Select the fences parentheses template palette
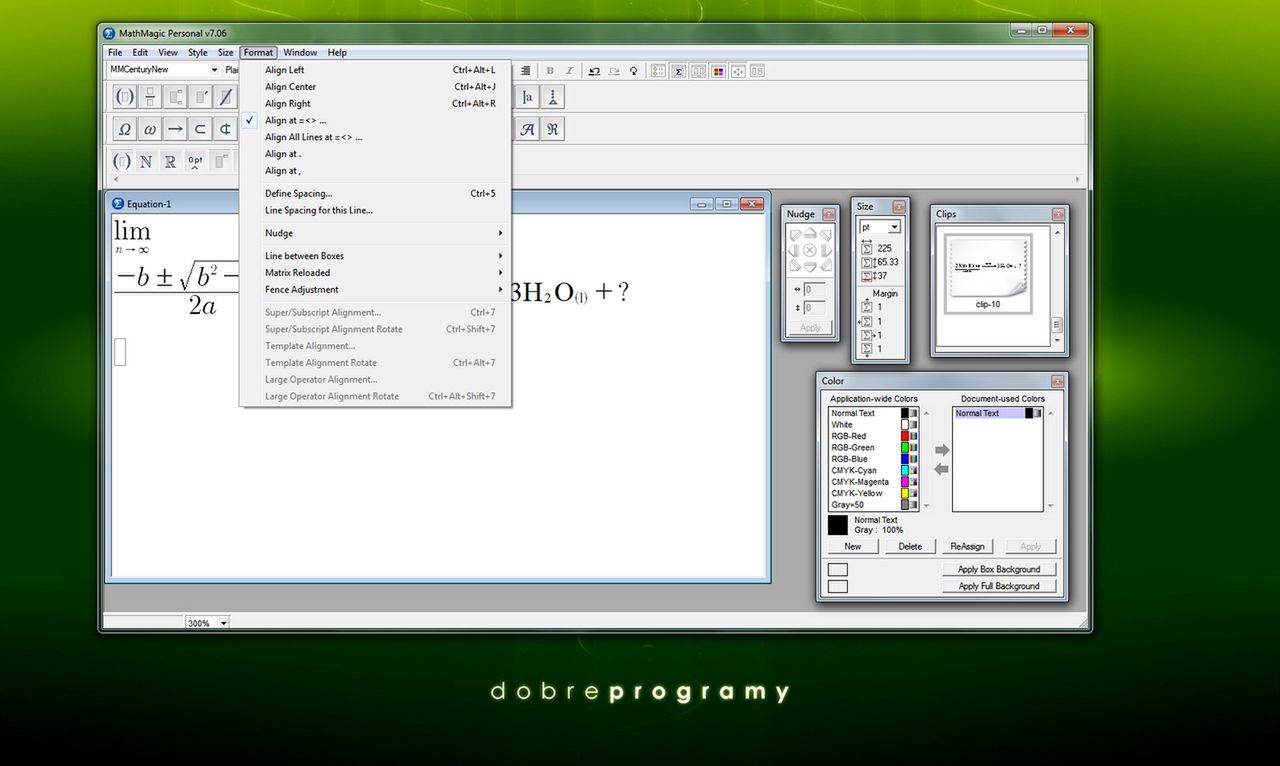The width and height of the screenshot is (1280, 766). pyautogui.click(x=124, y=97)
